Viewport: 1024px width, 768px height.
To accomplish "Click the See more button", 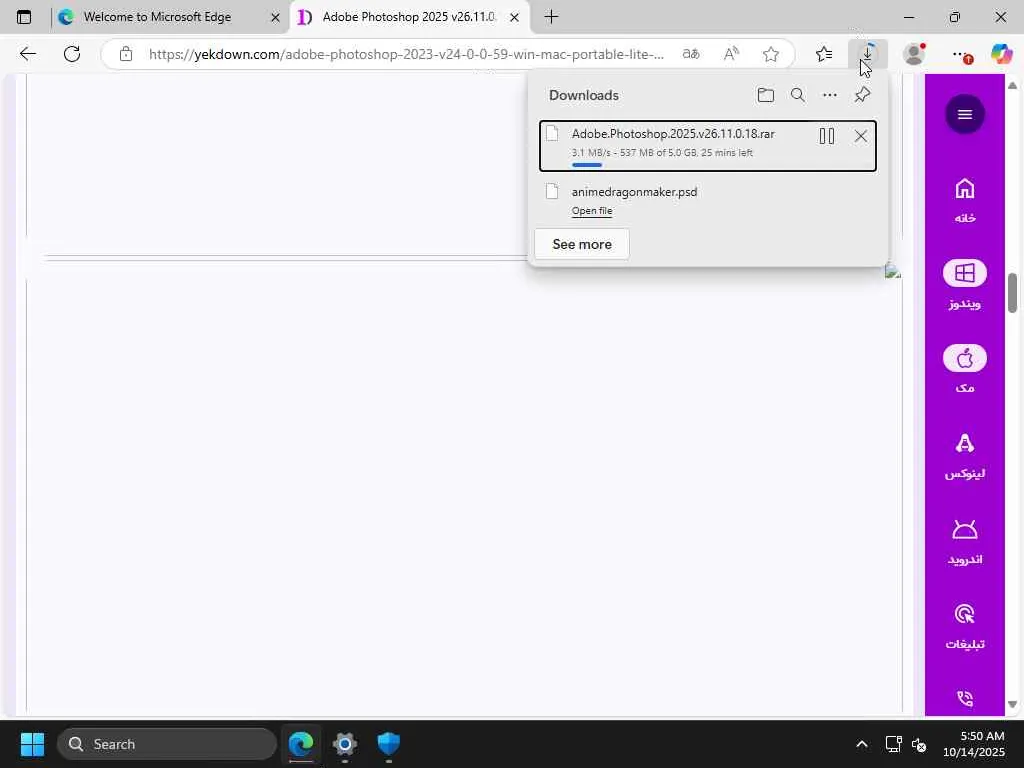I will coord(582,244).
